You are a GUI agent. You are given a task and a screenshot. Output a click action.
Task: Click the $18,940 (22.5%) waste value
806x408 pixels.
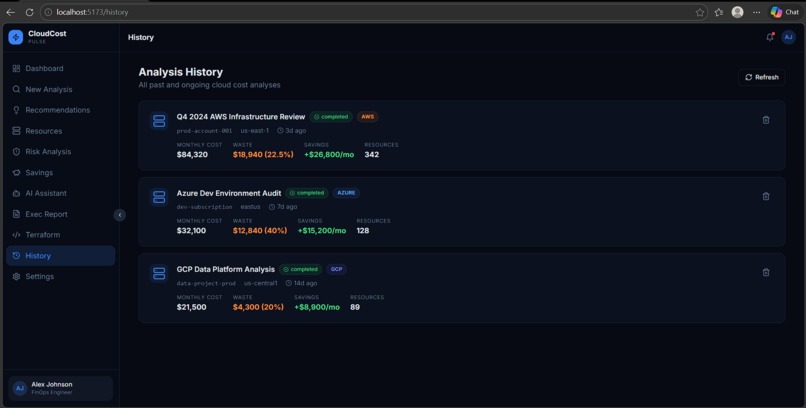coord(263,155)
